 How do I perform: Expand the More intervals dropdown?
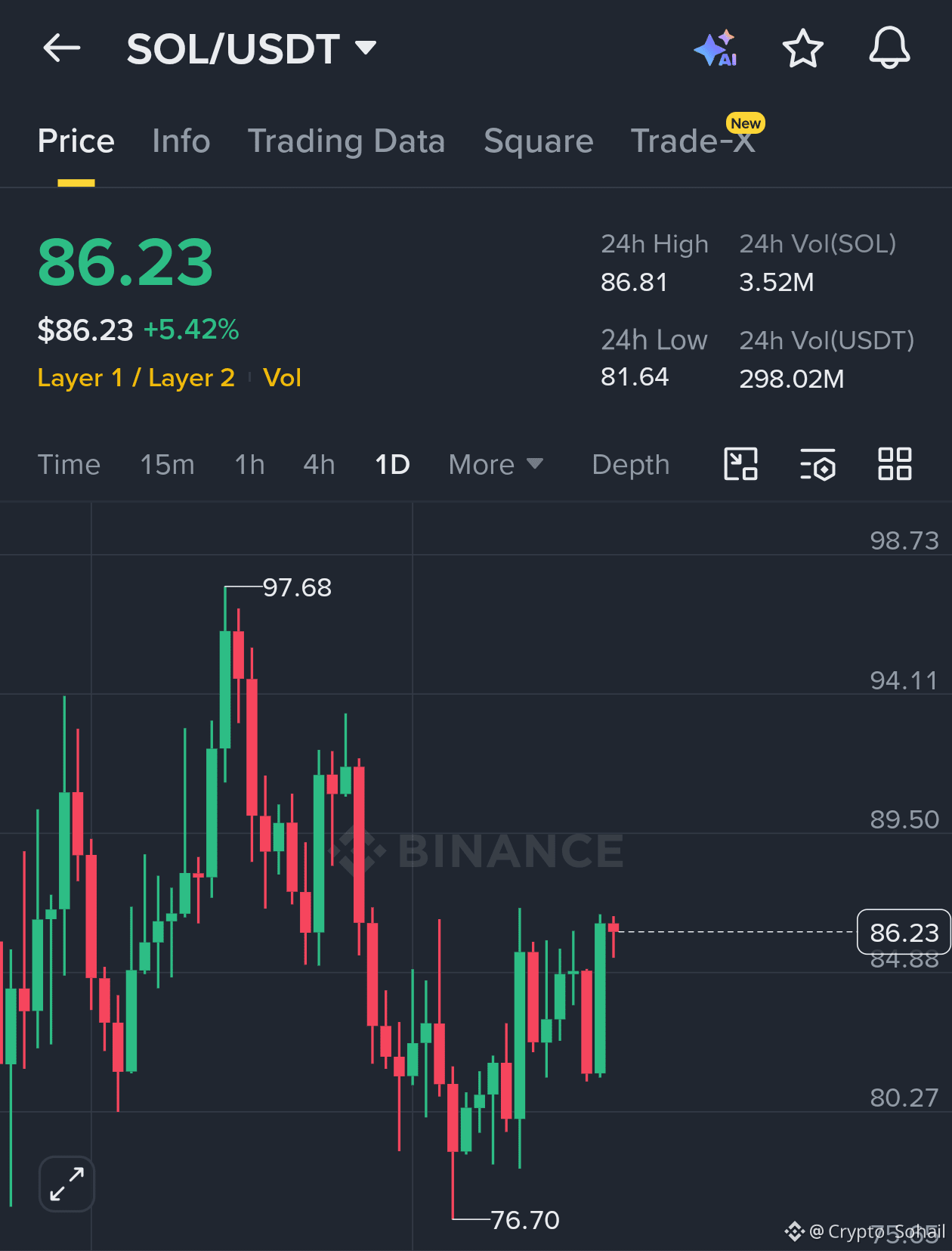point(496,464)
